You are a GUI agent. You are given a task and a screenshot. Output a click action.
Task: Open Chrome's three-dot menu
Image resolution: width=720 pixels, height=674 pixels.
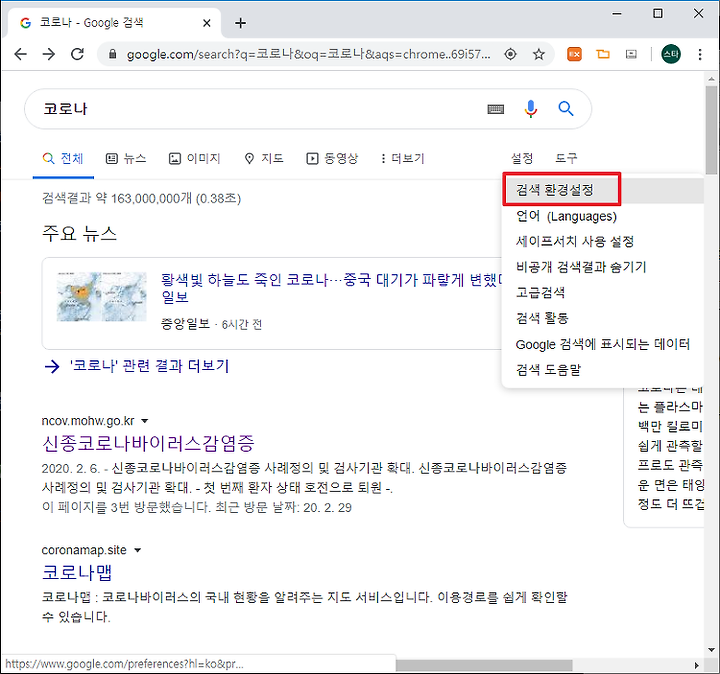[x=700, y=55]
